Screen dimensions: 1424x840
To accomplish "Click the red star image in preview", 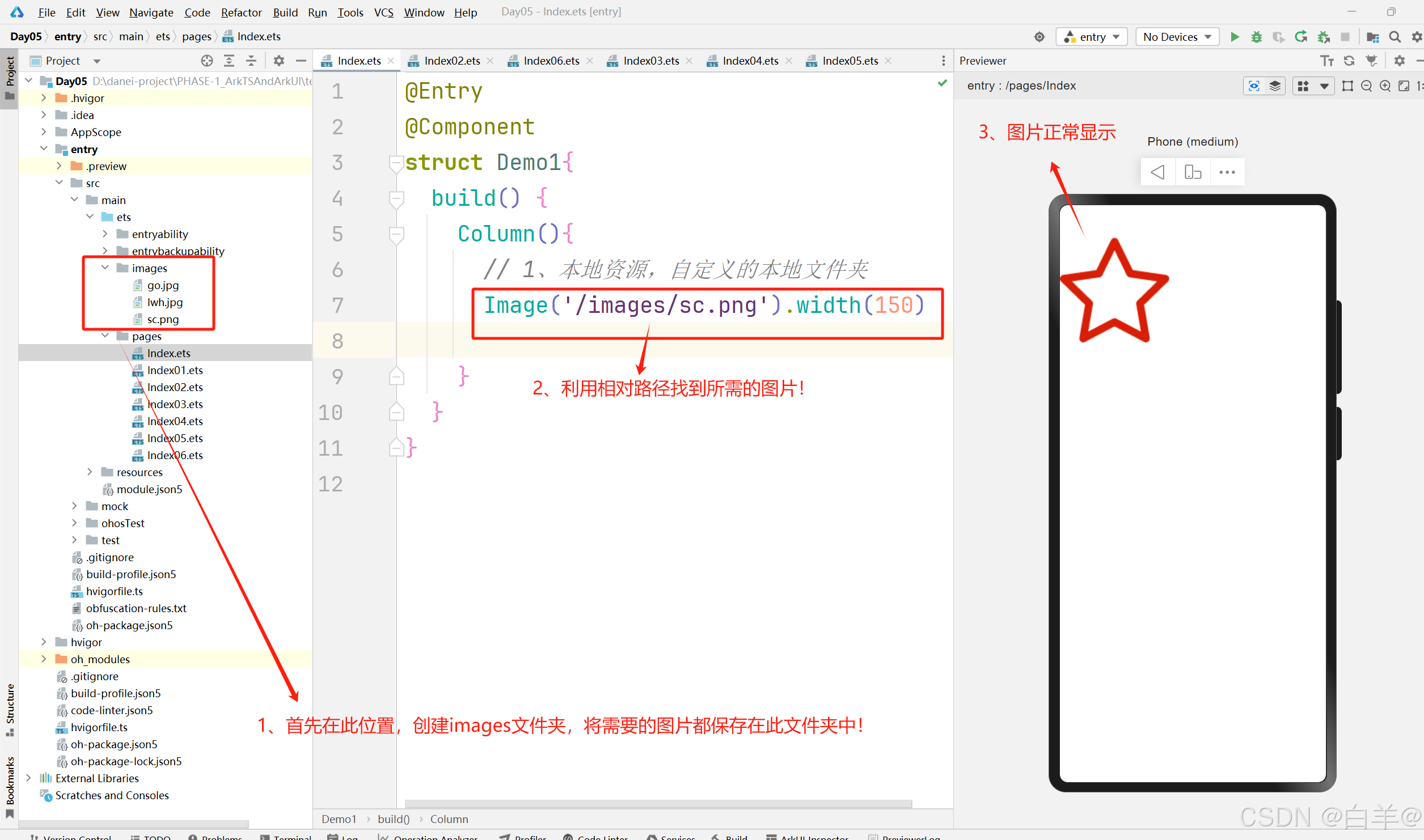I will coord(1114,290).
